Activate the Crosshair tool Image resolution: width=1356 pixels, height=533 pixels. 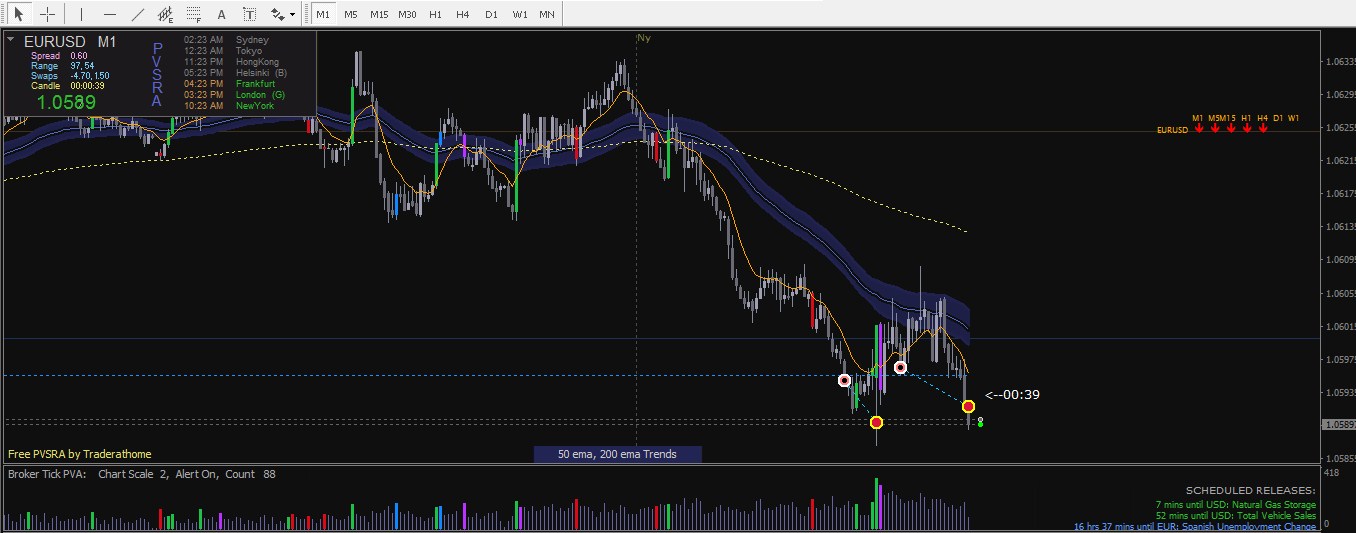point(46,14)
